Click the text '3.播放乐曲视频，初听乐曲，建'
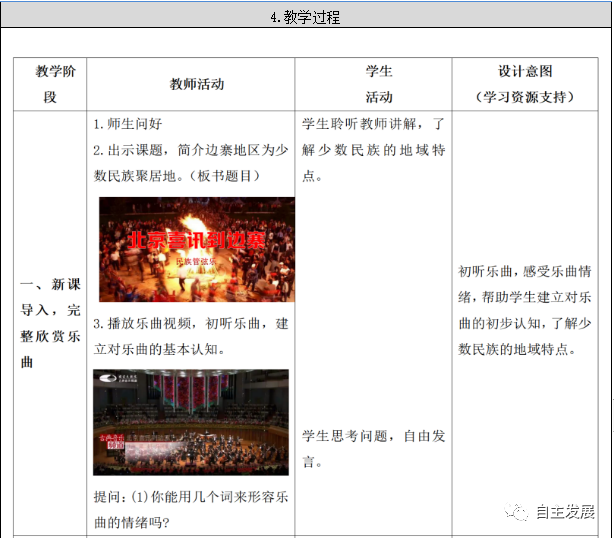 [x=191, y=323]
